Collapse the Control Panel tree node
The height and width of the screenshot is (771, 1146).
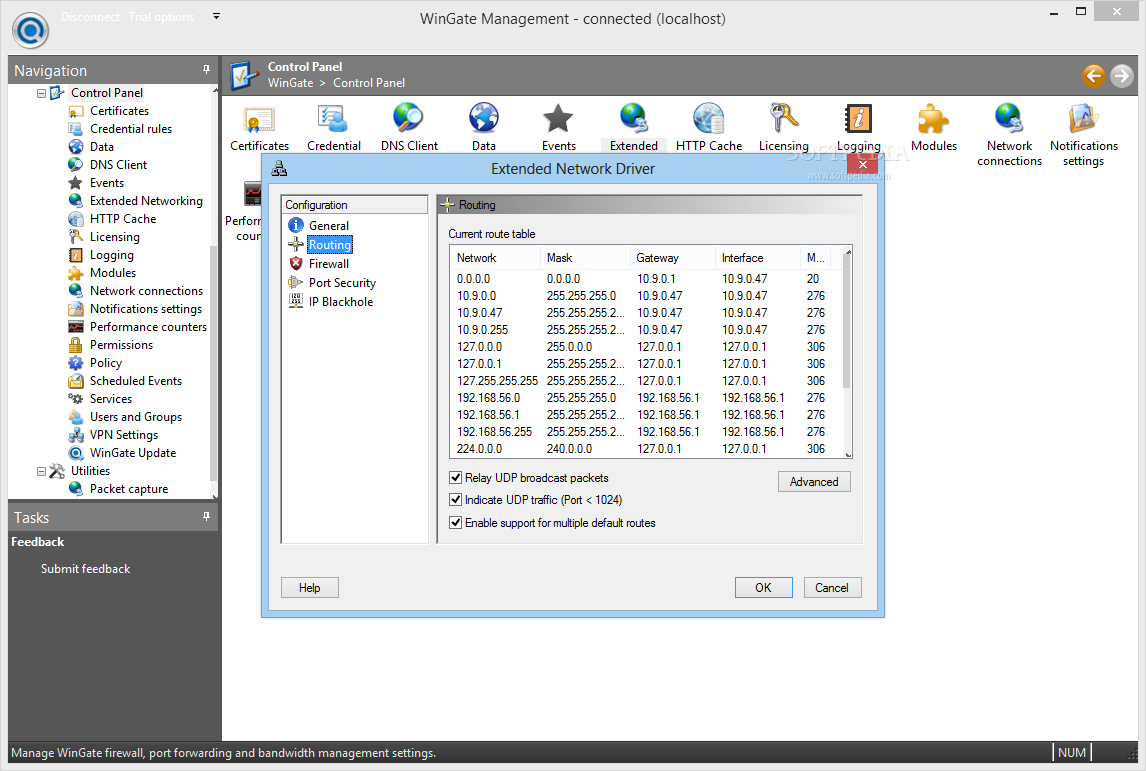point(42,94)
